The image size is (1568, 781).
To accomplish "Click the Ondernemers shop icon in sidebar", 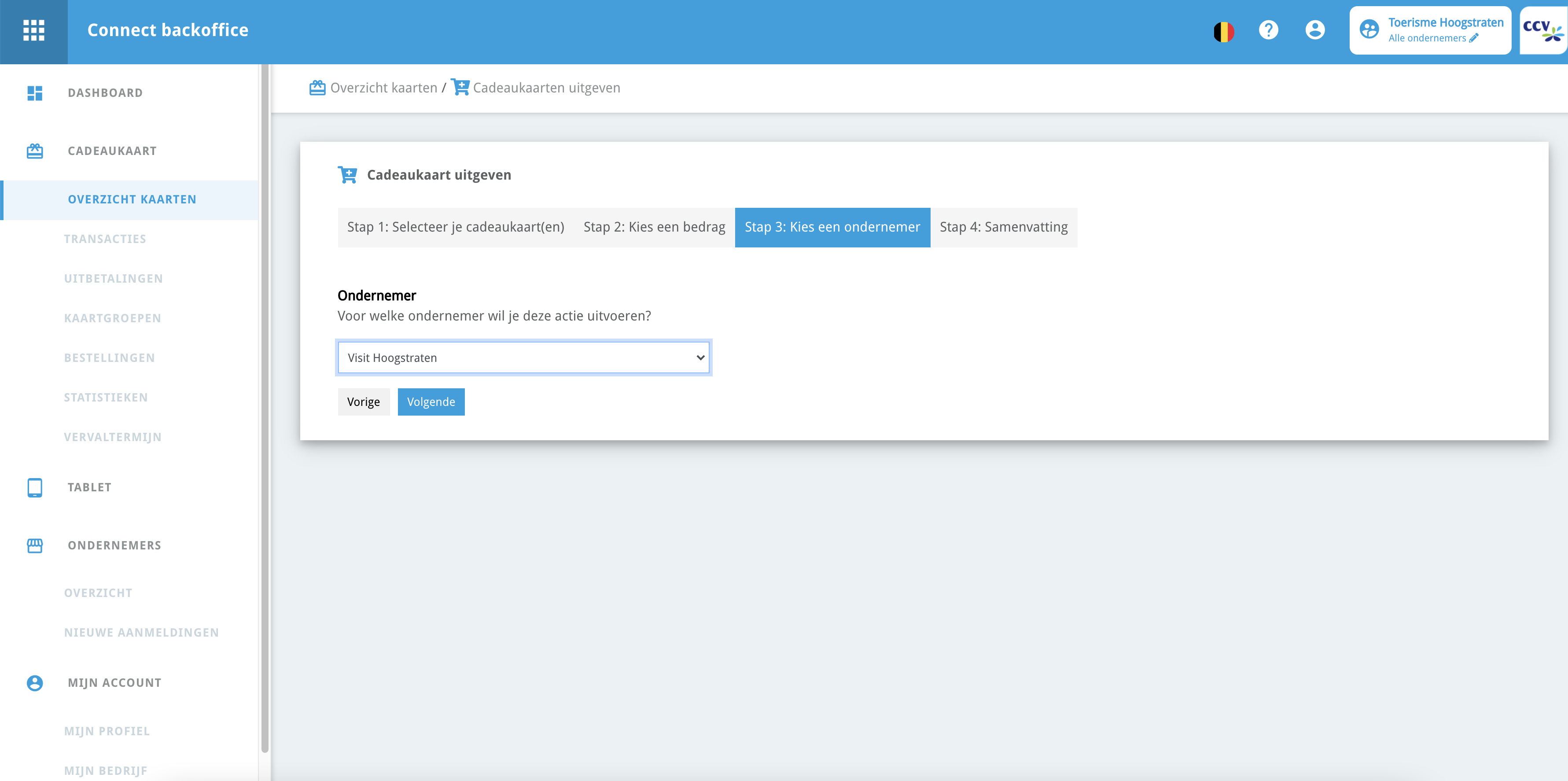I will point(35,545).
